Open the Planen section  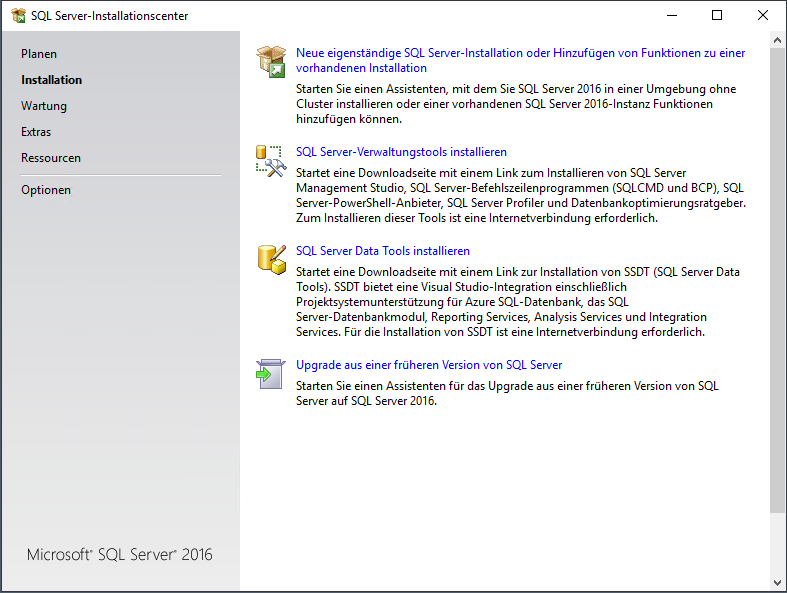coord(39,54)
